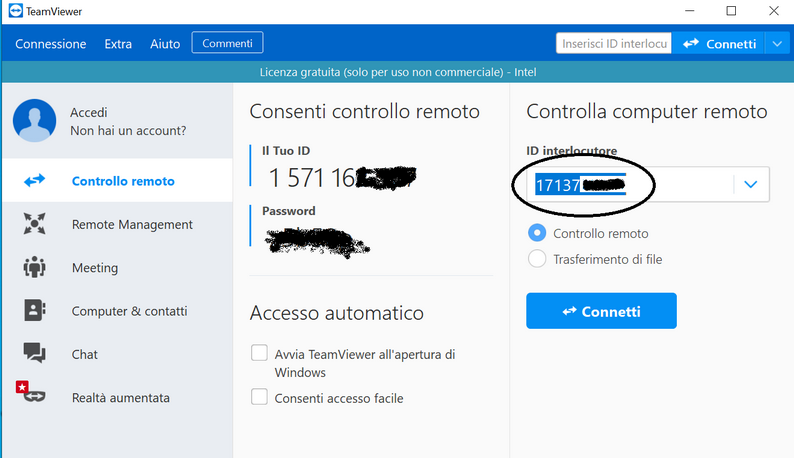Close the TeamViewer window
794x458 pixels.
pyautogui.click(x=774, y=11)
